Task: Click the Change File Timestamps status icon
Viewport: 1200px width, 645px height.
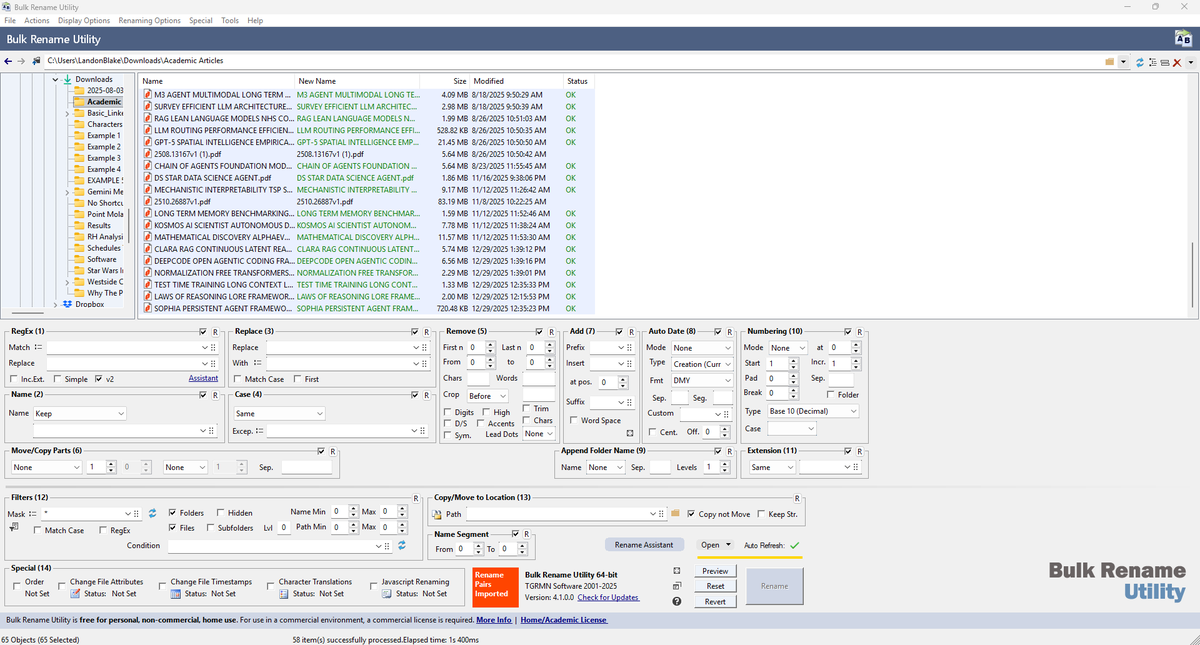Action: 176,594
